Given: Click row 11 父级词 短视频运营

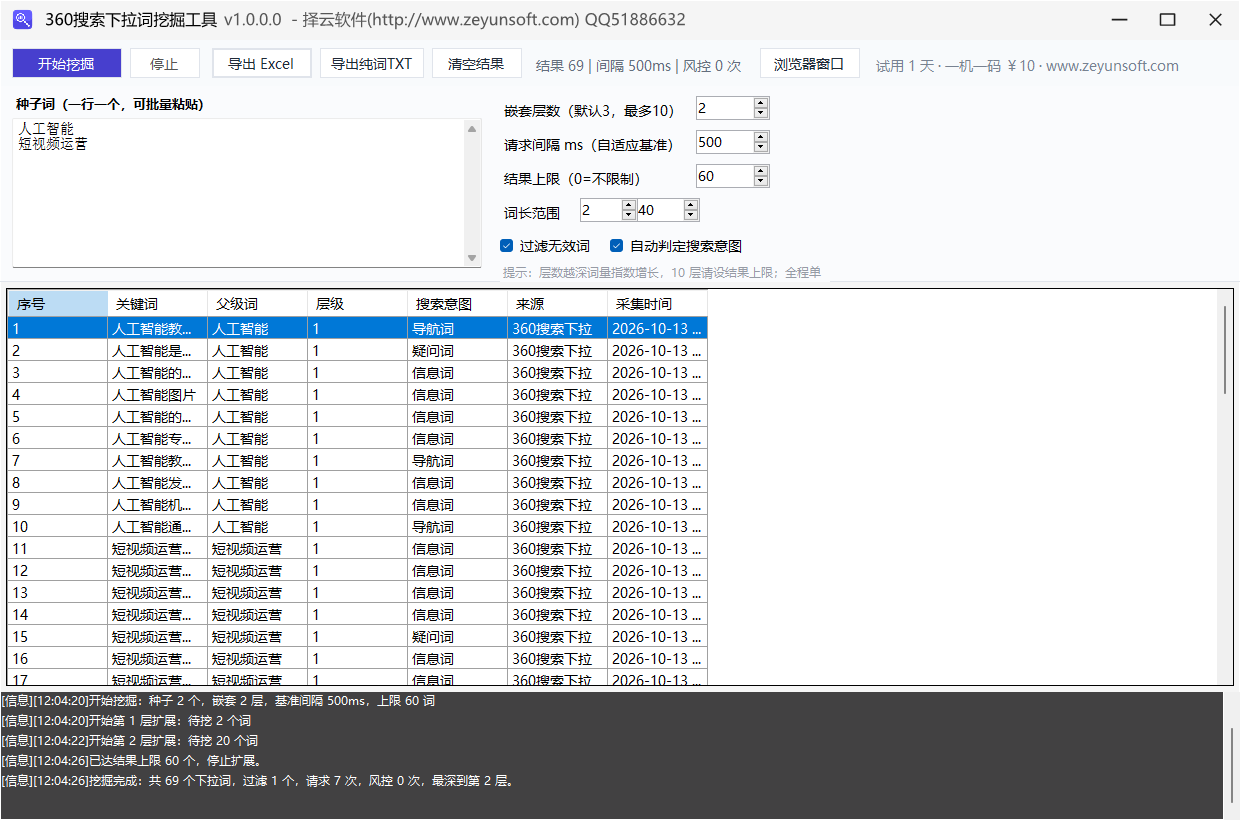Looking at the screenshot, I should tap(257, 548).
